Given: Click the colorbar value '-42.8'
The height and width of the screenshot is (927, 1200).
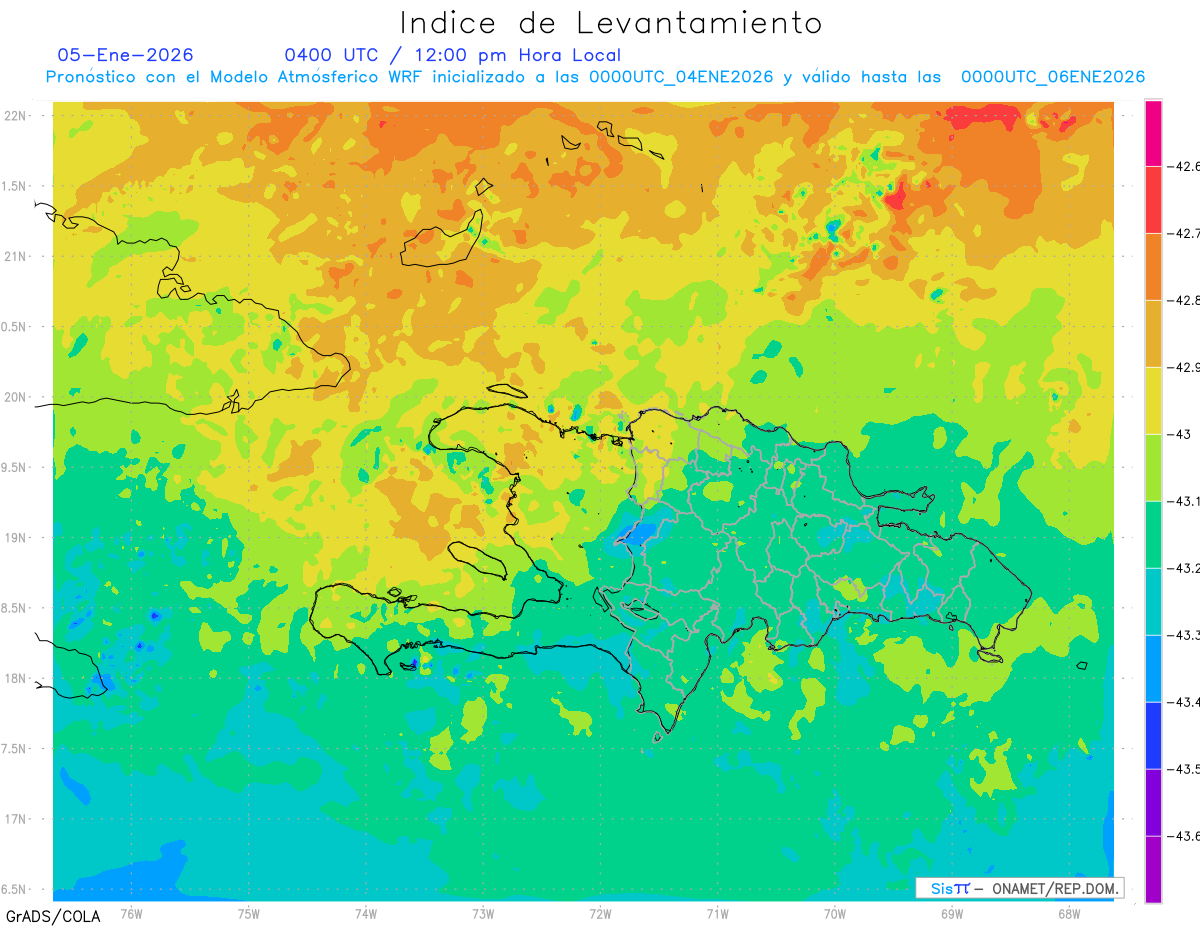Looking at the screenshot, I should pos(1183,300).
